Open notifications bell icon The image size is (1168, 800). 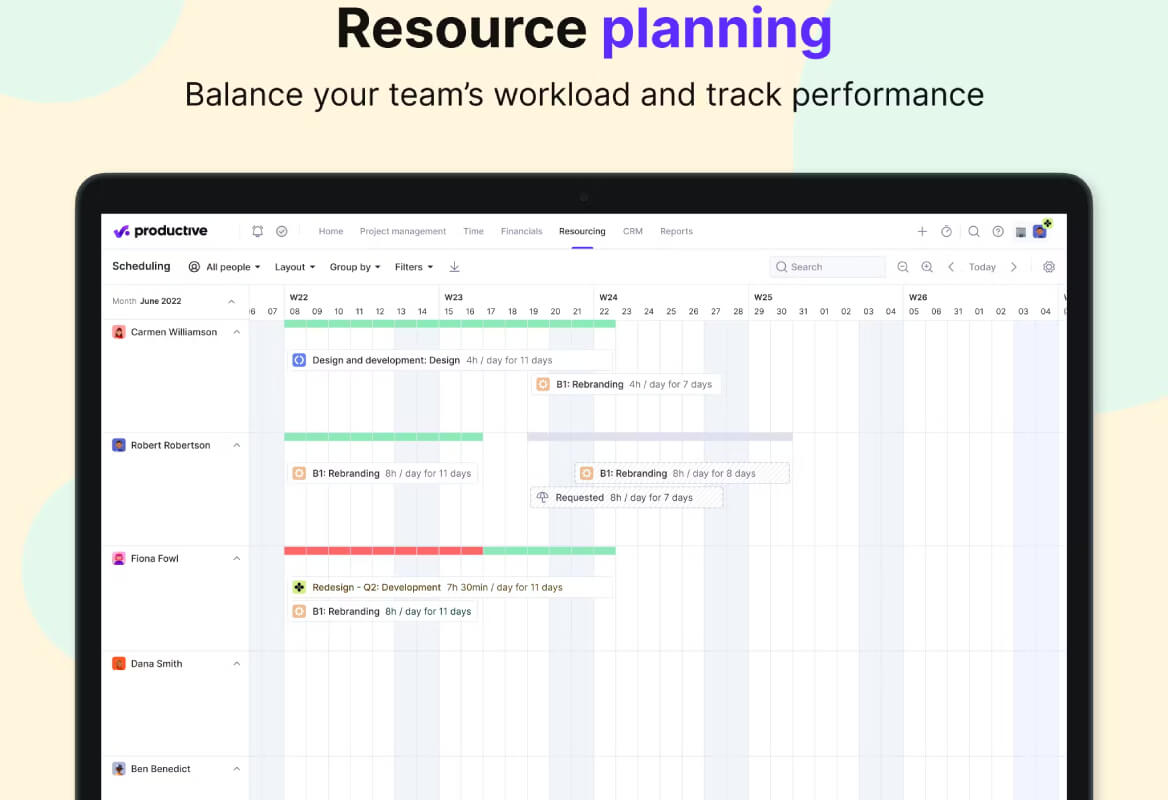(x=258, y=232)
